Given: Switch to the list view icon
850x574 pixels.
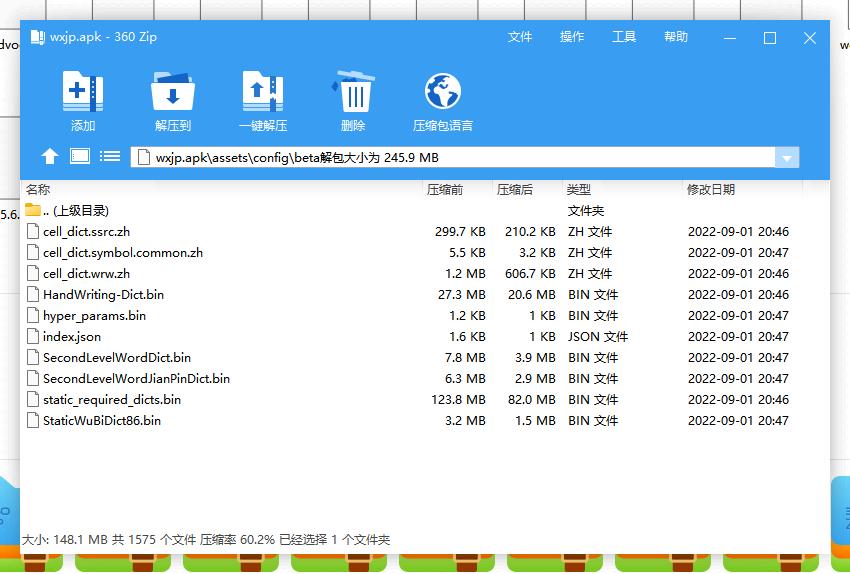Looking at the screenshot, I should [x=110, y=157].
